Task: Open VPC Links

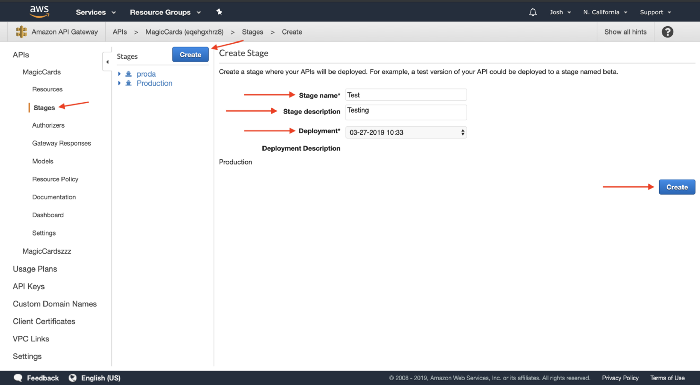Action: click(x=31, y=339)
